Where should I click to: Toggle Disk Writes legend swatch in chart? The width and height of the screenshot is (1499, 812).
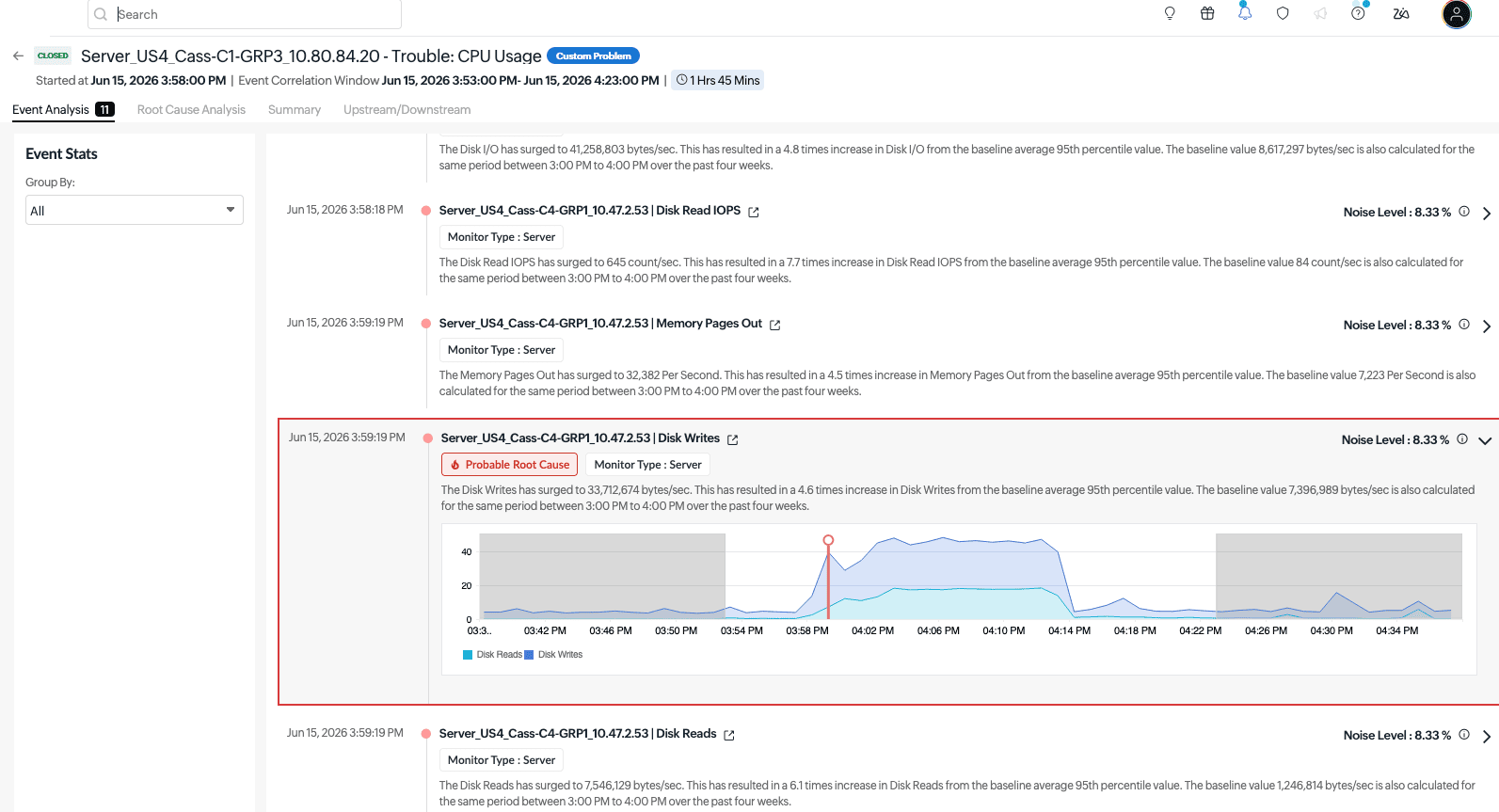[529, 655]
